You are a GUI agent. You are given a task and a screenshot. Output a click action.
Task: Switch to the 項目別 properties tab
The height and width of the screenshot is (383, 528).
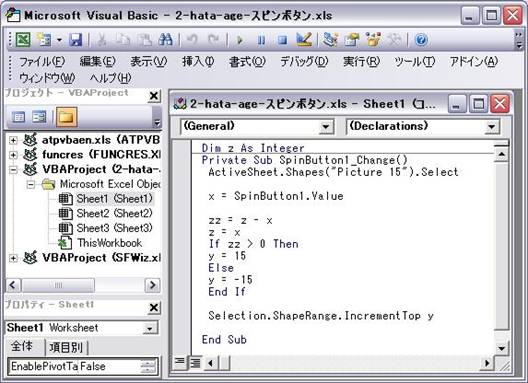pyautogui.click(x=66, y=347)
